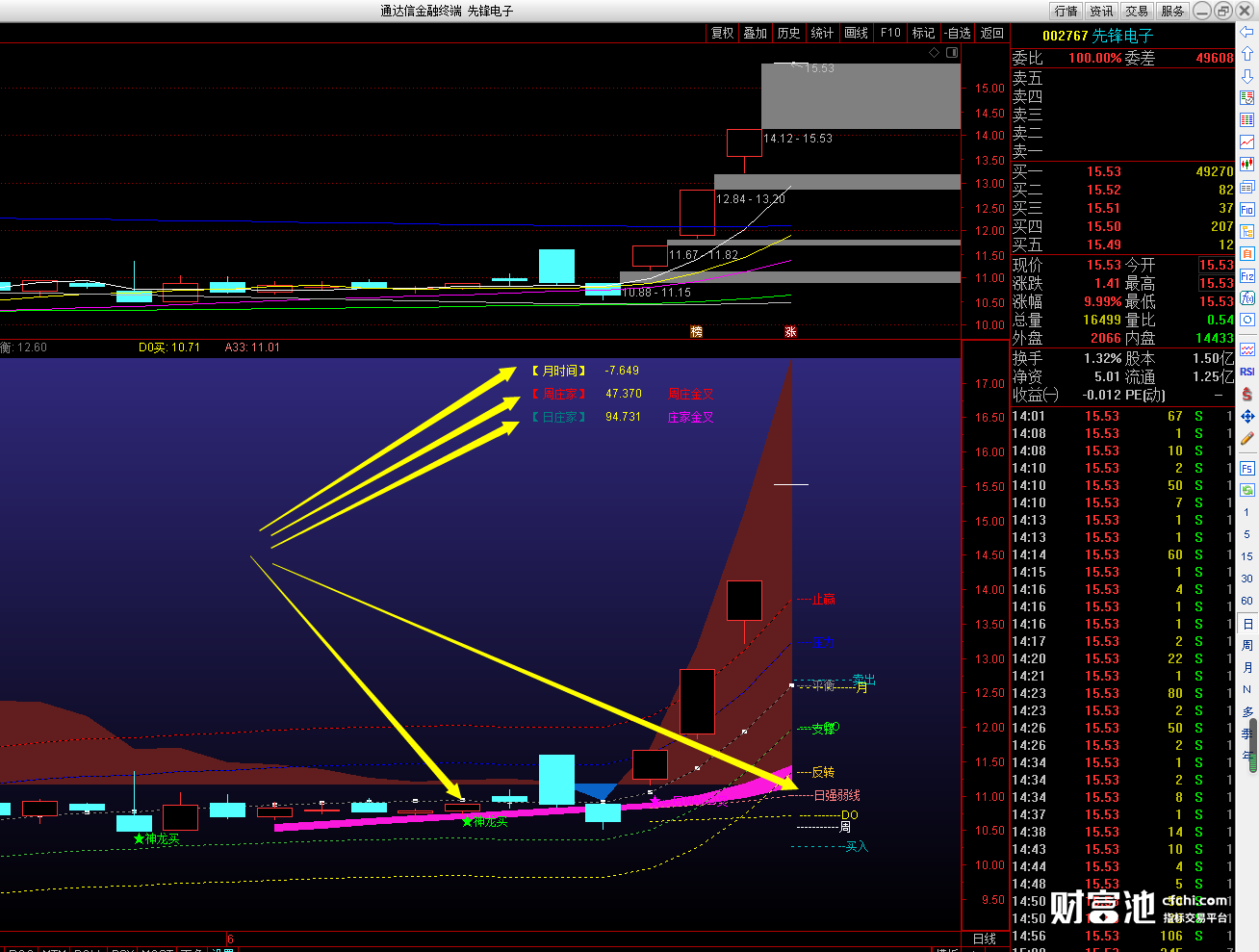Select the 60-minute period
1259x952 pixels.
tap(1246, 601)
